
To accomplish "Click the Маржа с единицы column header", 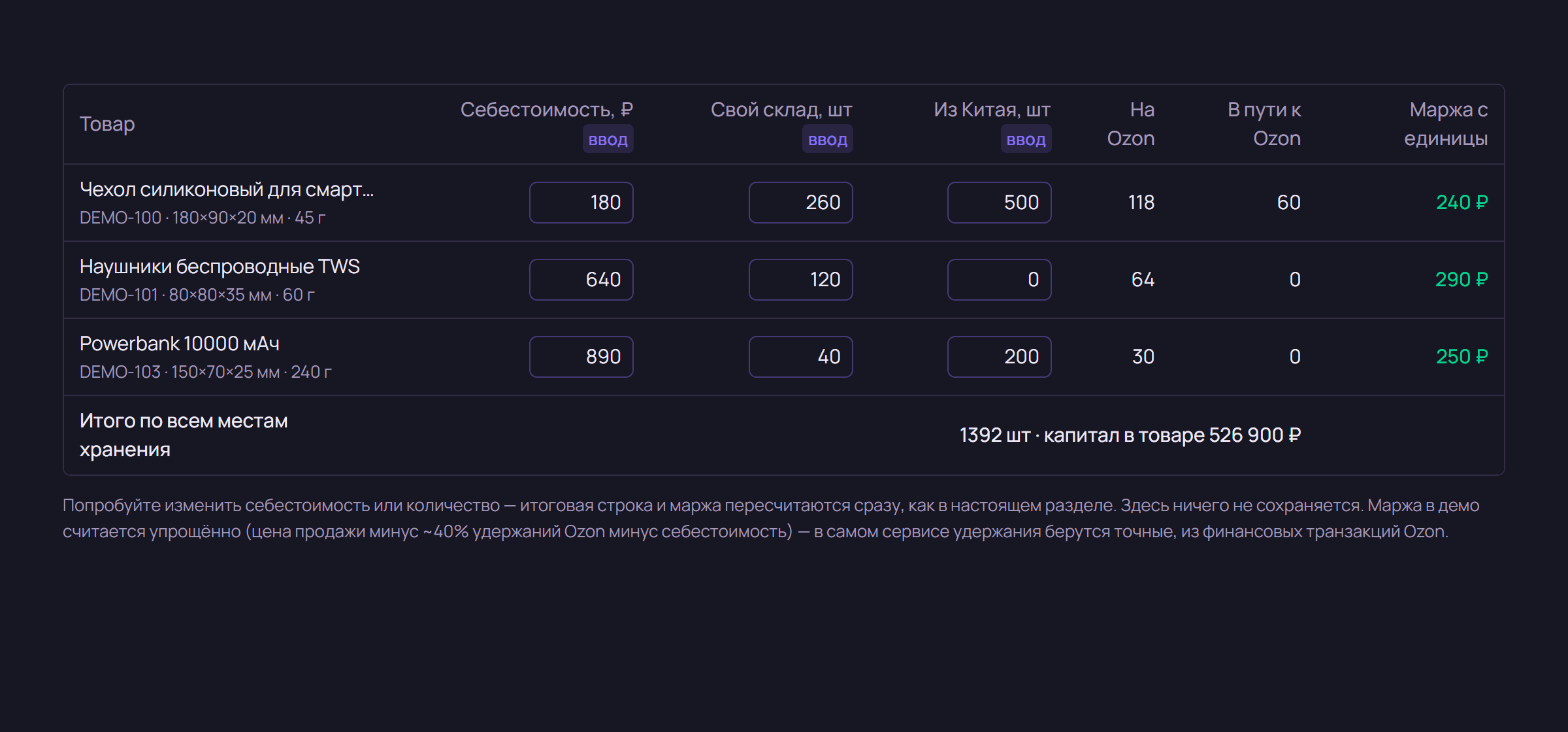I will click(x=1446, y=124).
